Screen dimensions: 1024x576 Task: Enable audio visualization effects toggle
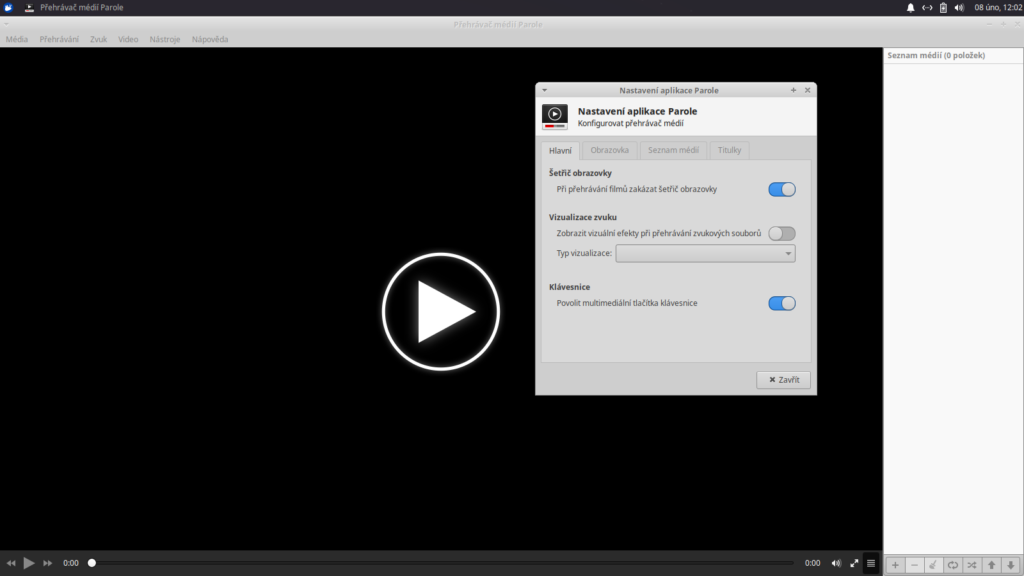[782, 233]
